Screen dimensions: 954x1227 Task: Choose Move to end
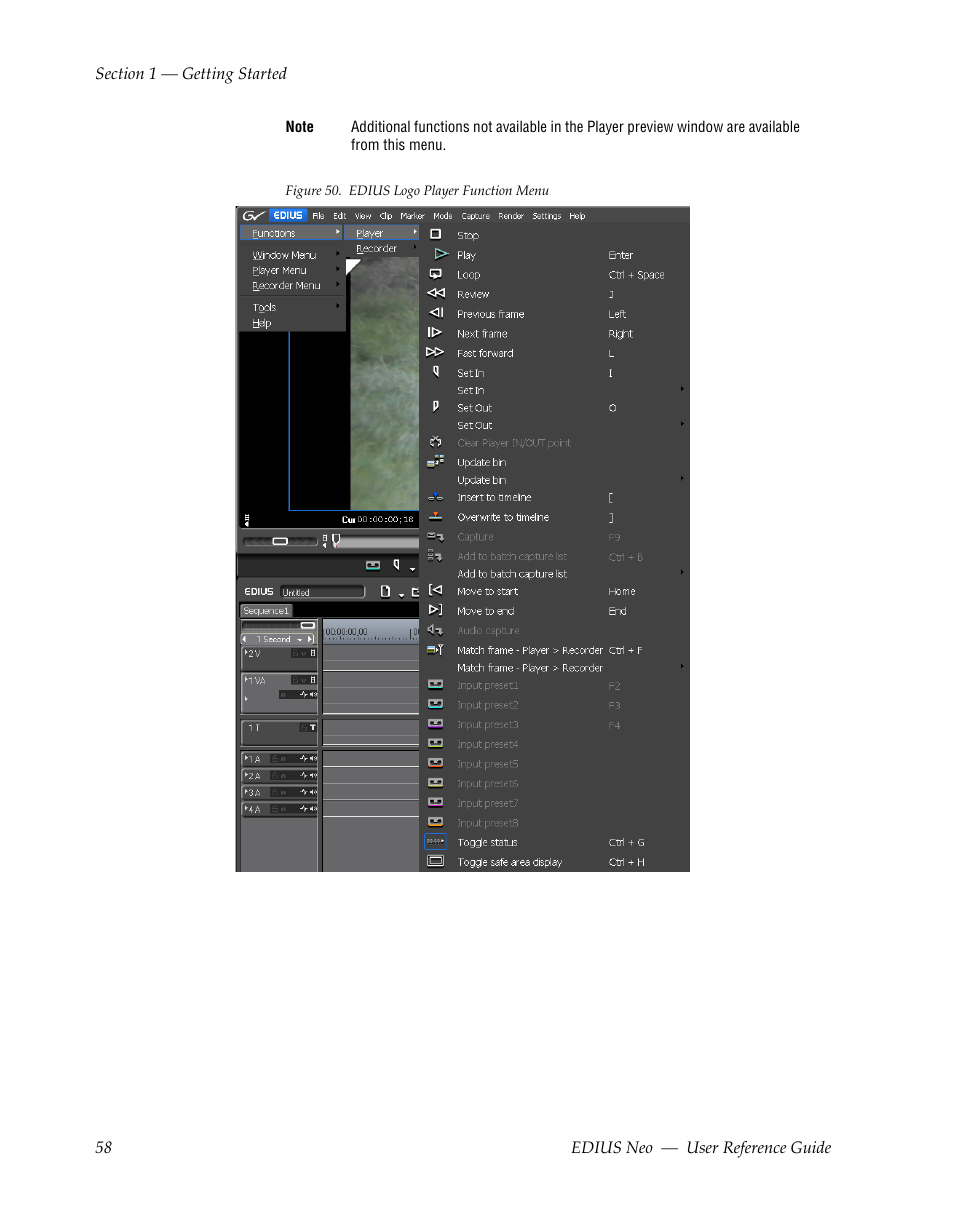(x=554, y=611)
